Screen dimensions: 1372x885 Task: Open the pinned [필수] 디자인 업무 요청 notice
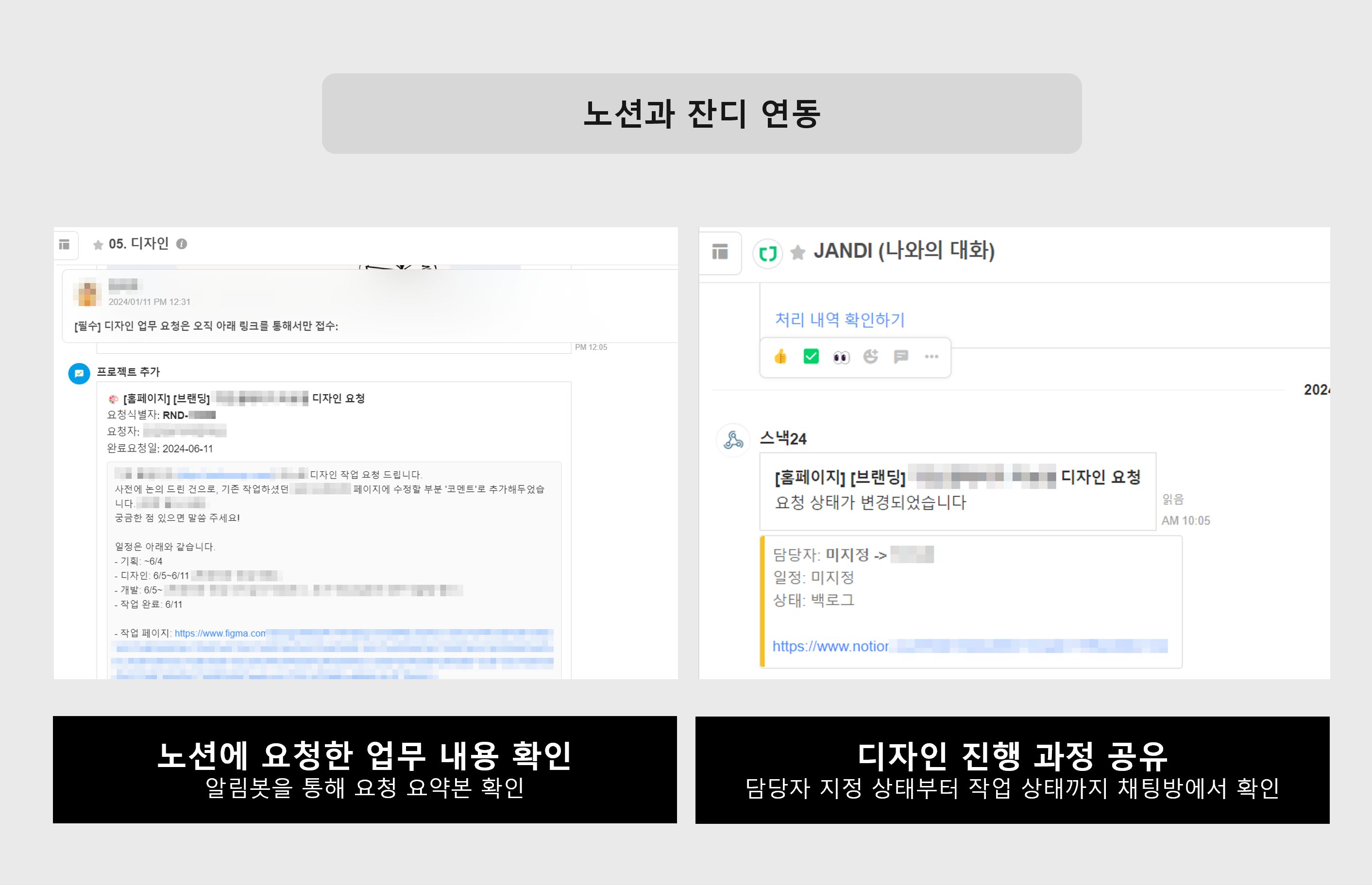[x=206, y=326]
